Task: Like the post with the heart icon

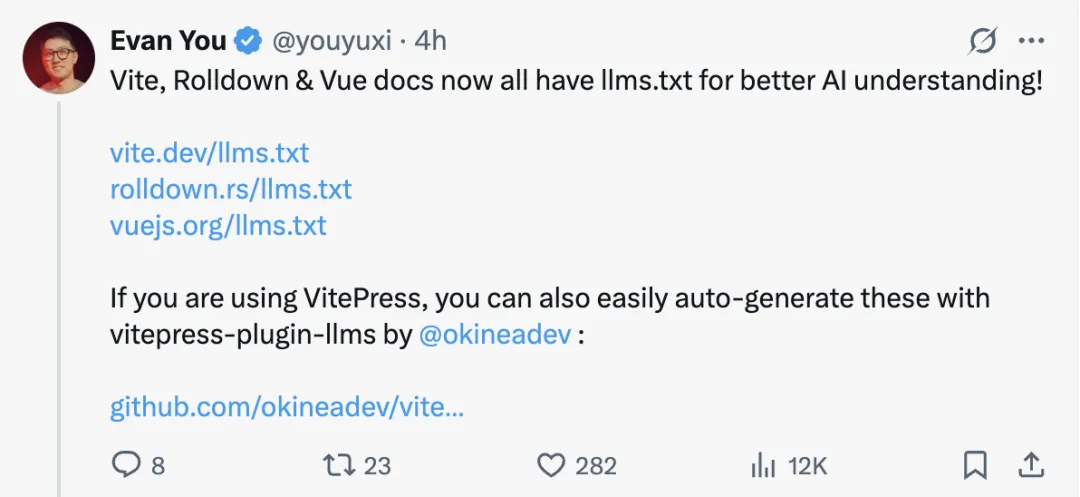Action: pos(550,466)
